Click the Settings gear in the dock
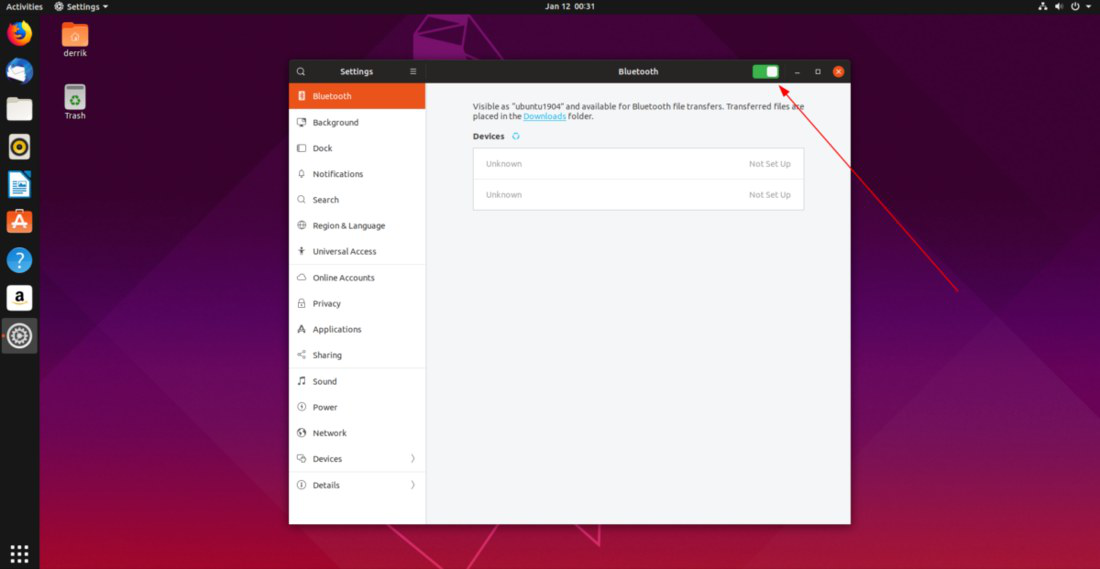Screen dimensions: 1100x569 click(x=20, y=337)
